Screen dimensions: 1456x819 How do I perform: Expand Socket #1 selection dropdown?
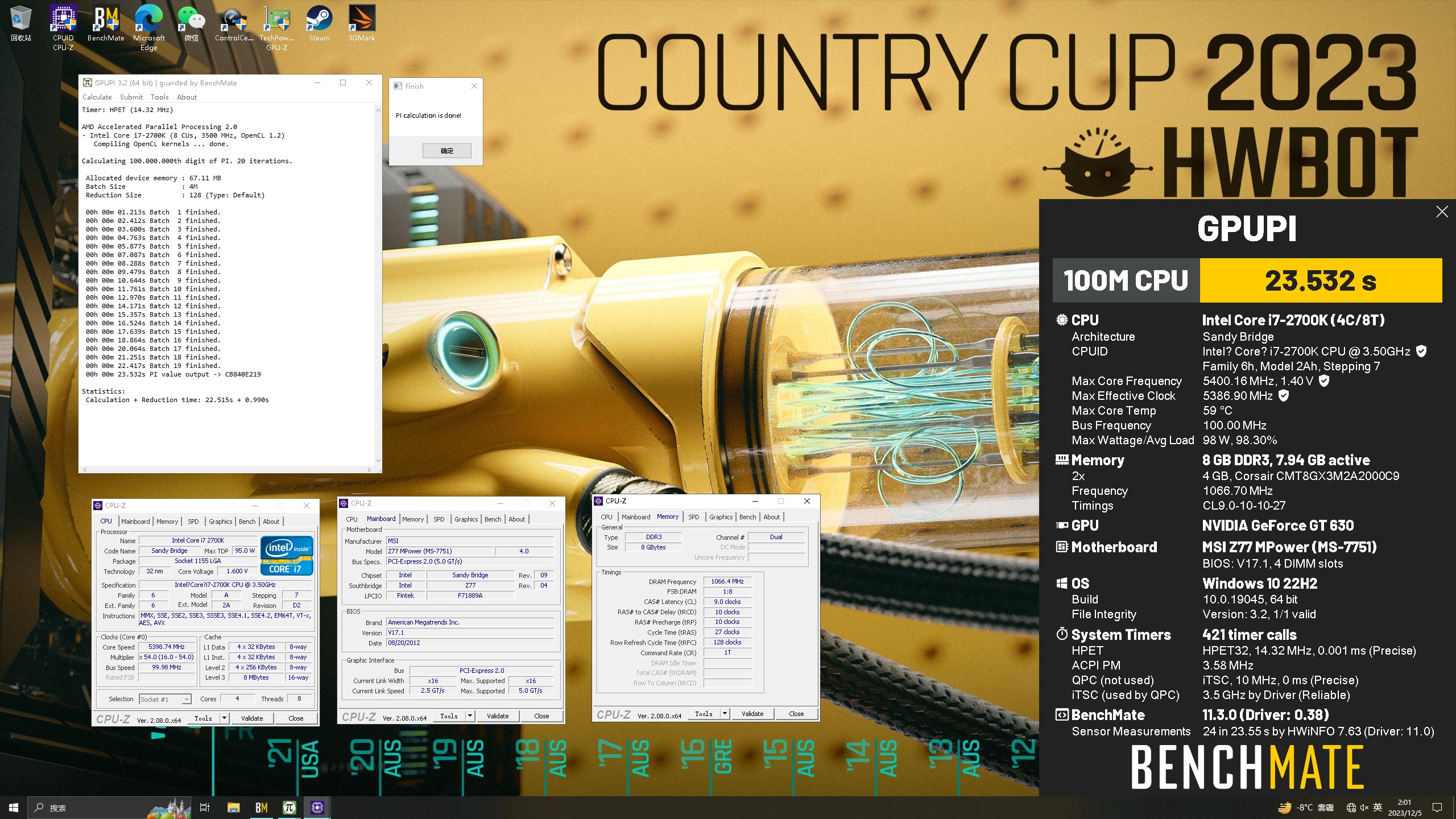(x=187, y=700)
